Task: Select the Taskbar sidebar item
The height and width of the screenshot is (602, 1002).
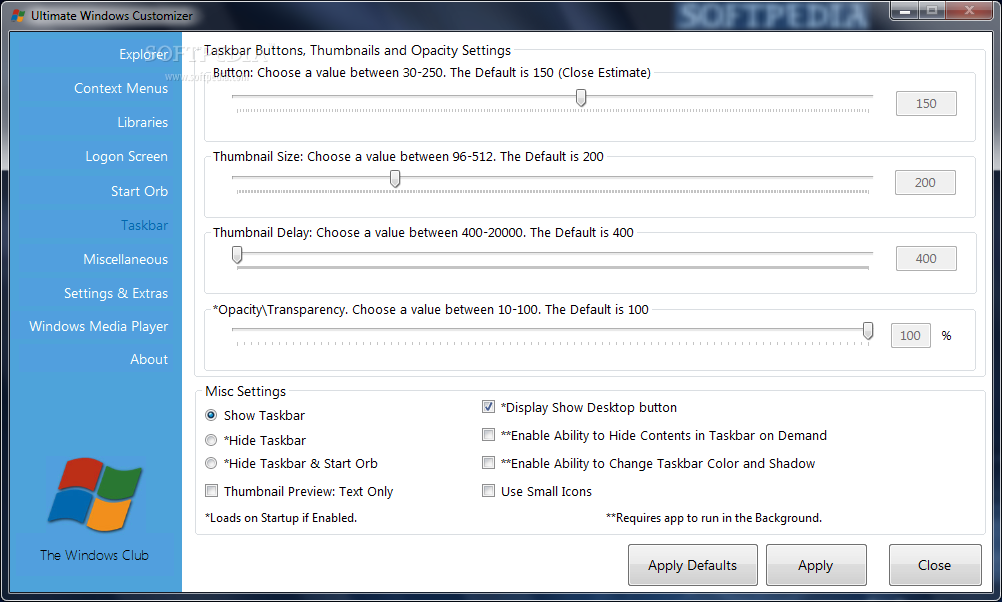Action: click(144, 225)
